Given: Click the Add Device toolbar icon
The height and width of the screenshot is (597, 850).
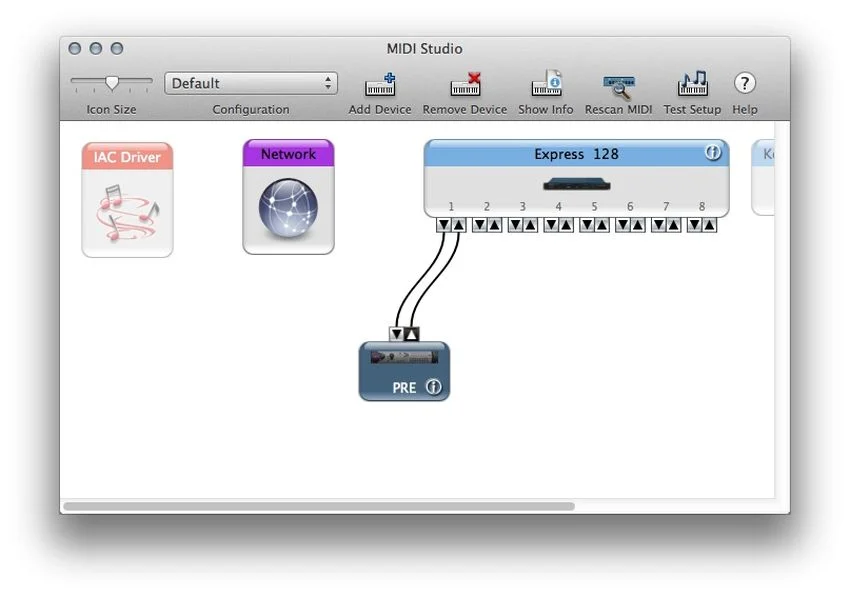Looking at the screenshot, I should 380,85.
